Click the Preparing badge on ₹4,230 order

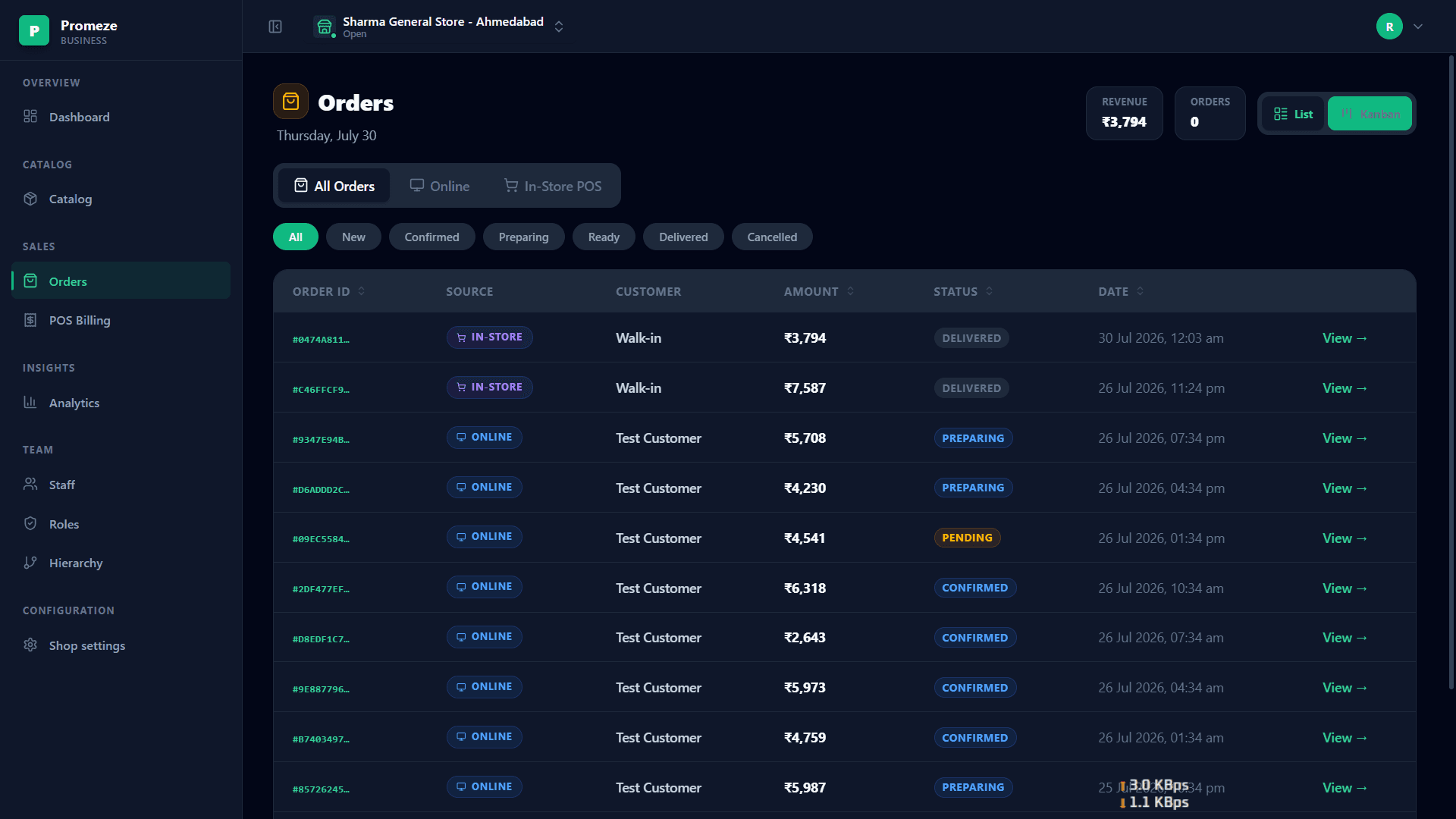[x=973, y=488]
